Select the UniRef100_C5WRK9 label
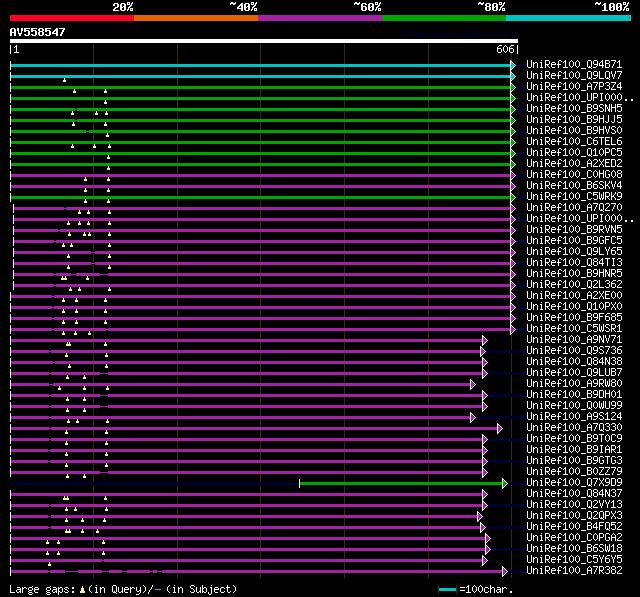 point(574,197)
